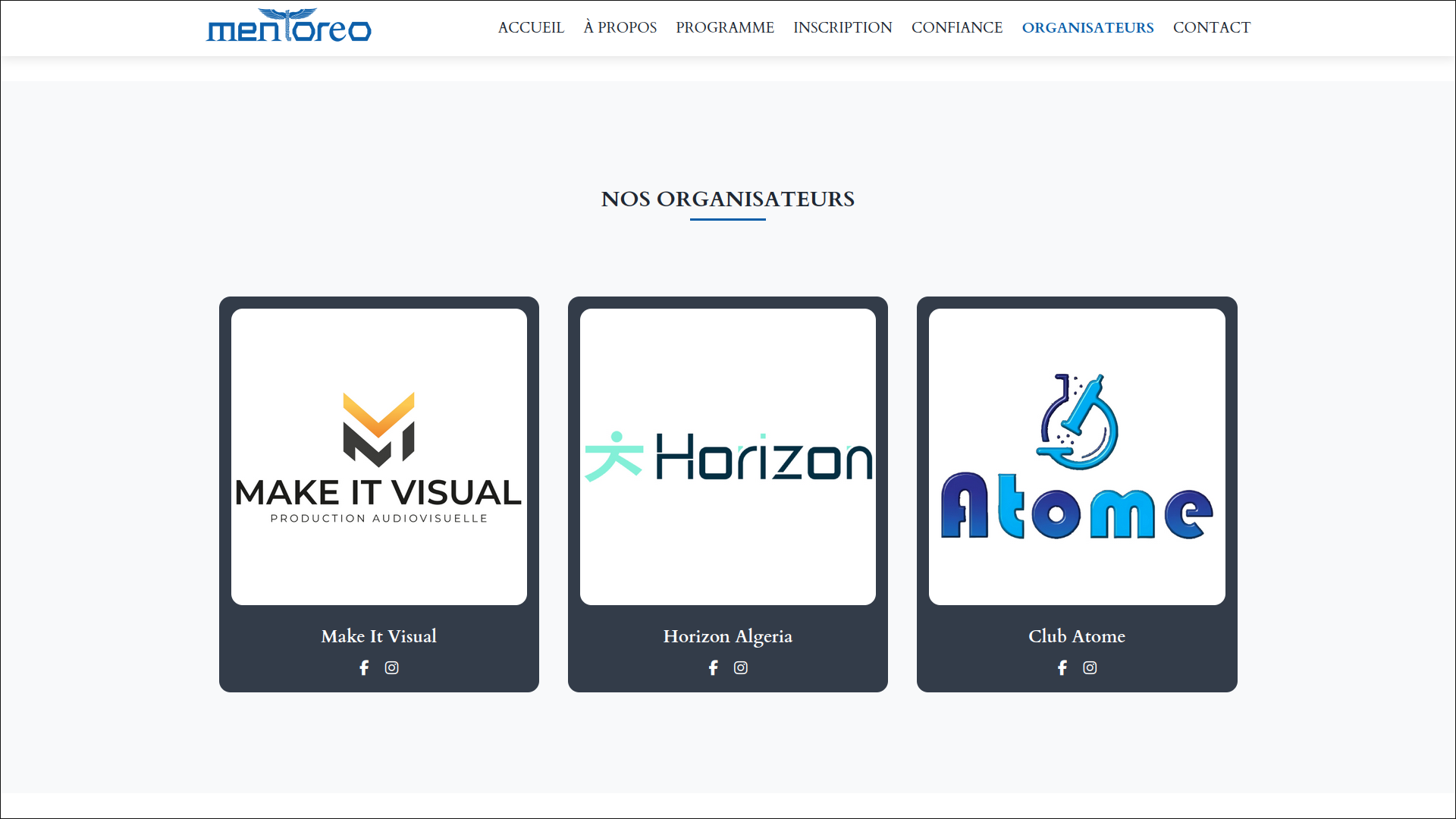Viewport: 1456px width, 819px height.
Task: Navigate to the Programme section
Action: pos(724,27)
